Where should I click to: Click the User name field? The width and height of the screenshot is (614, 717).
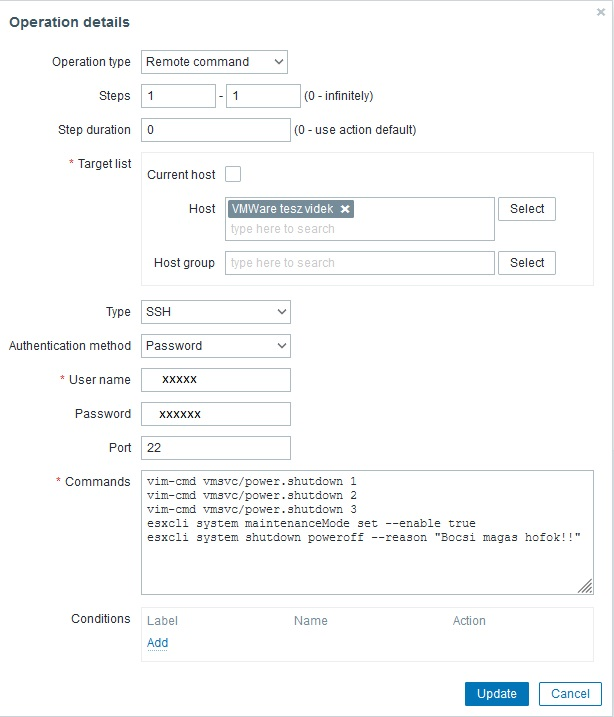pos(215,380)
